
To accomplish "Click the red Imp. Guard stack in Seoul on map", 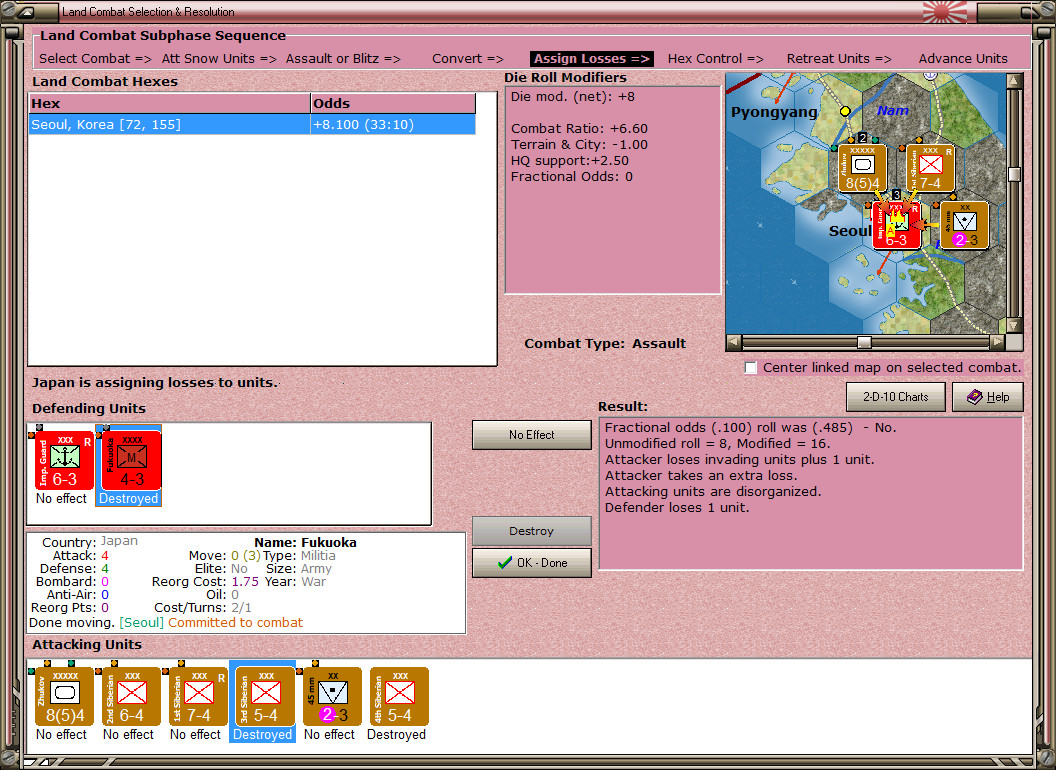I will pyautogui.click(x=896, y=226).
